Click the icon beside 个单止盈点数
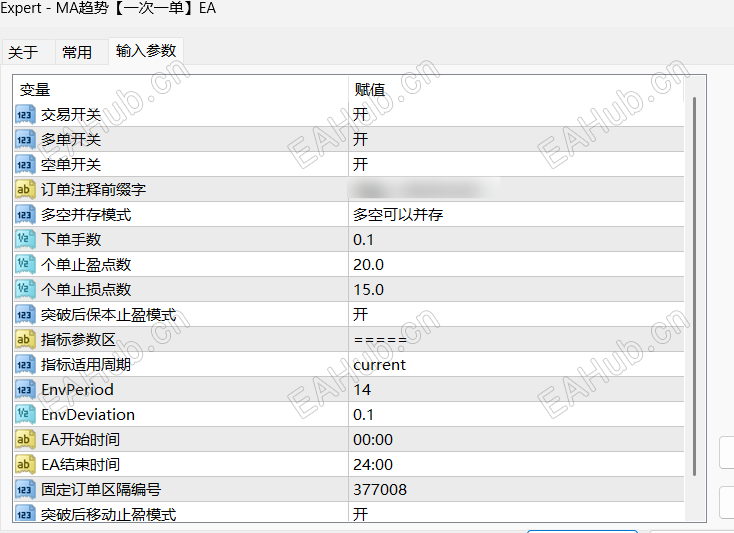The height and width of the screenshot is (533, 734). tap(25, 264)
